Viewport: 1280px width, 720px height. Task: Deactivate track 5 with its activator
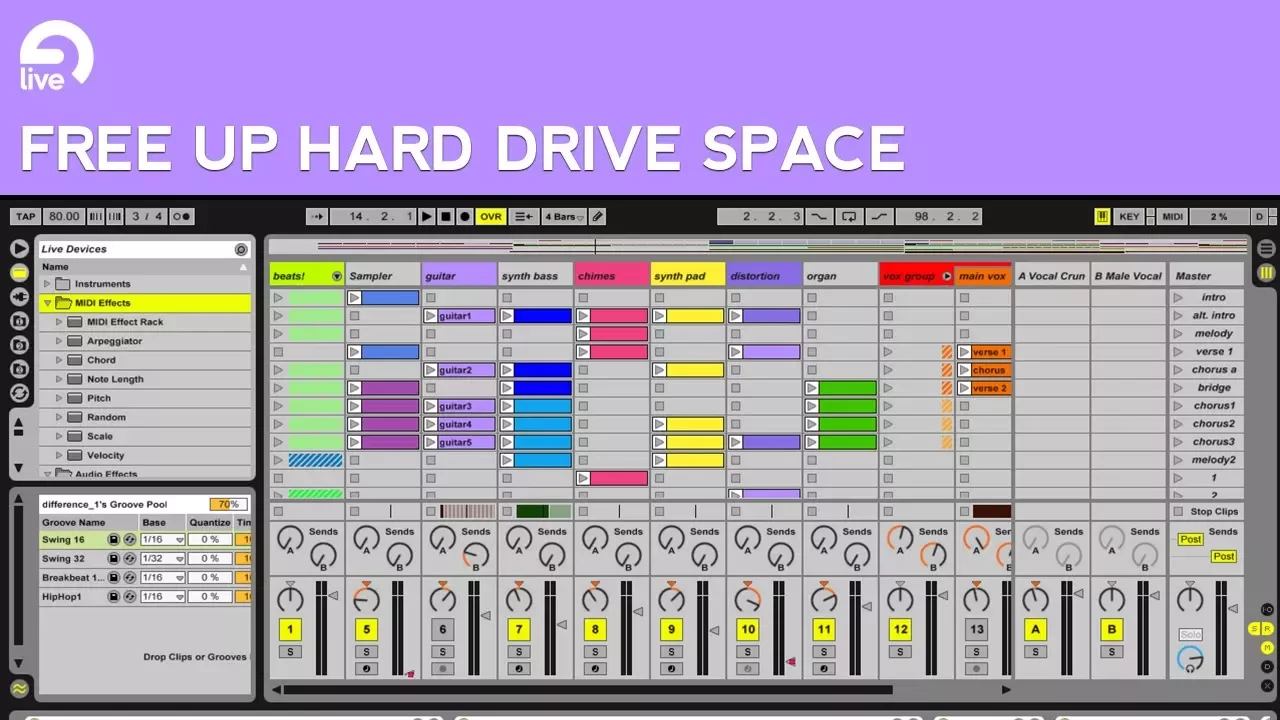(366, 629)
